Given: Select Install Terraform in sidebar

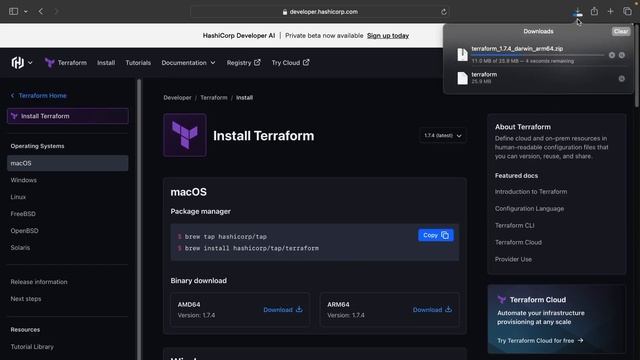Looking at the screenshot, I should (x=68, y=116).
